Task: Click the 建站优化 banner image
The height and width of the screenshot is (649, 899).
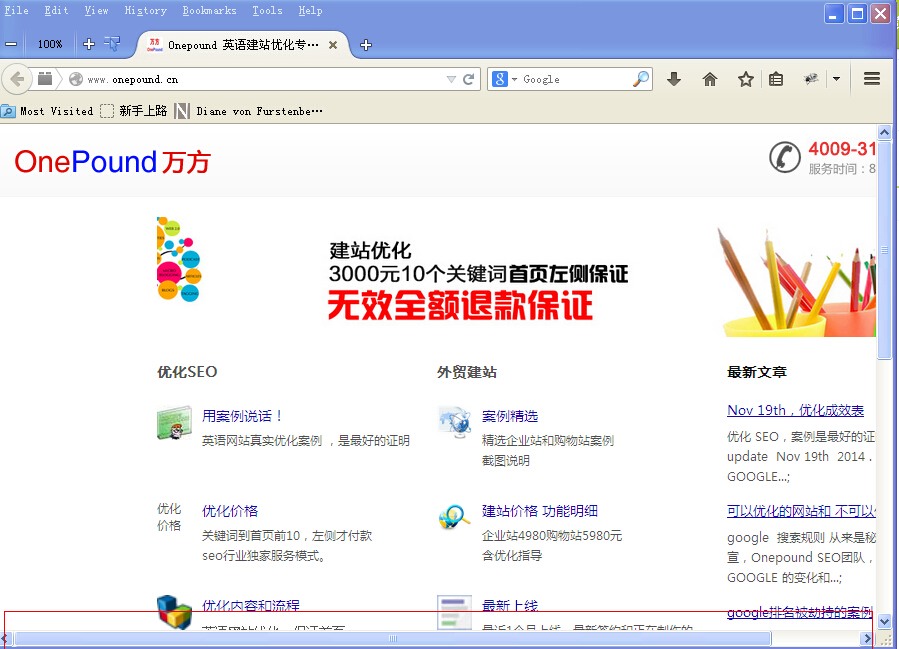Action: coord(478,280)
